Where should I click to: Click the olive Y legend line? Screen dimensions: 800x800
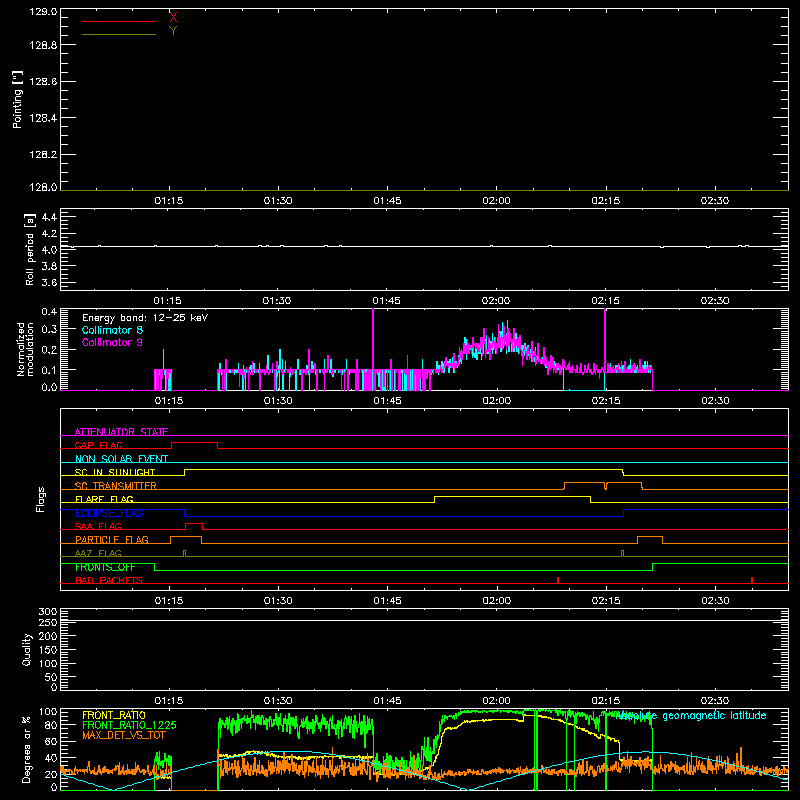(x=119, y=34)
